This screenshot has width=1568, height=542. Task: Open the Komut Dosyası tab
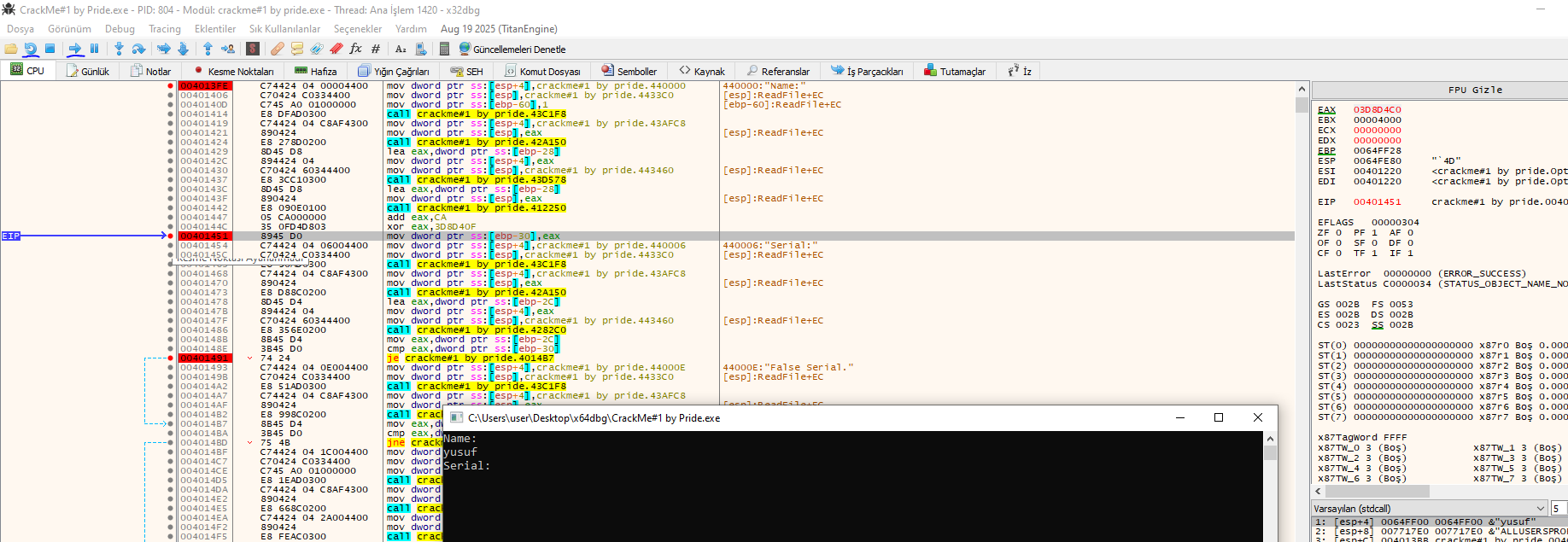pos(542,71)
